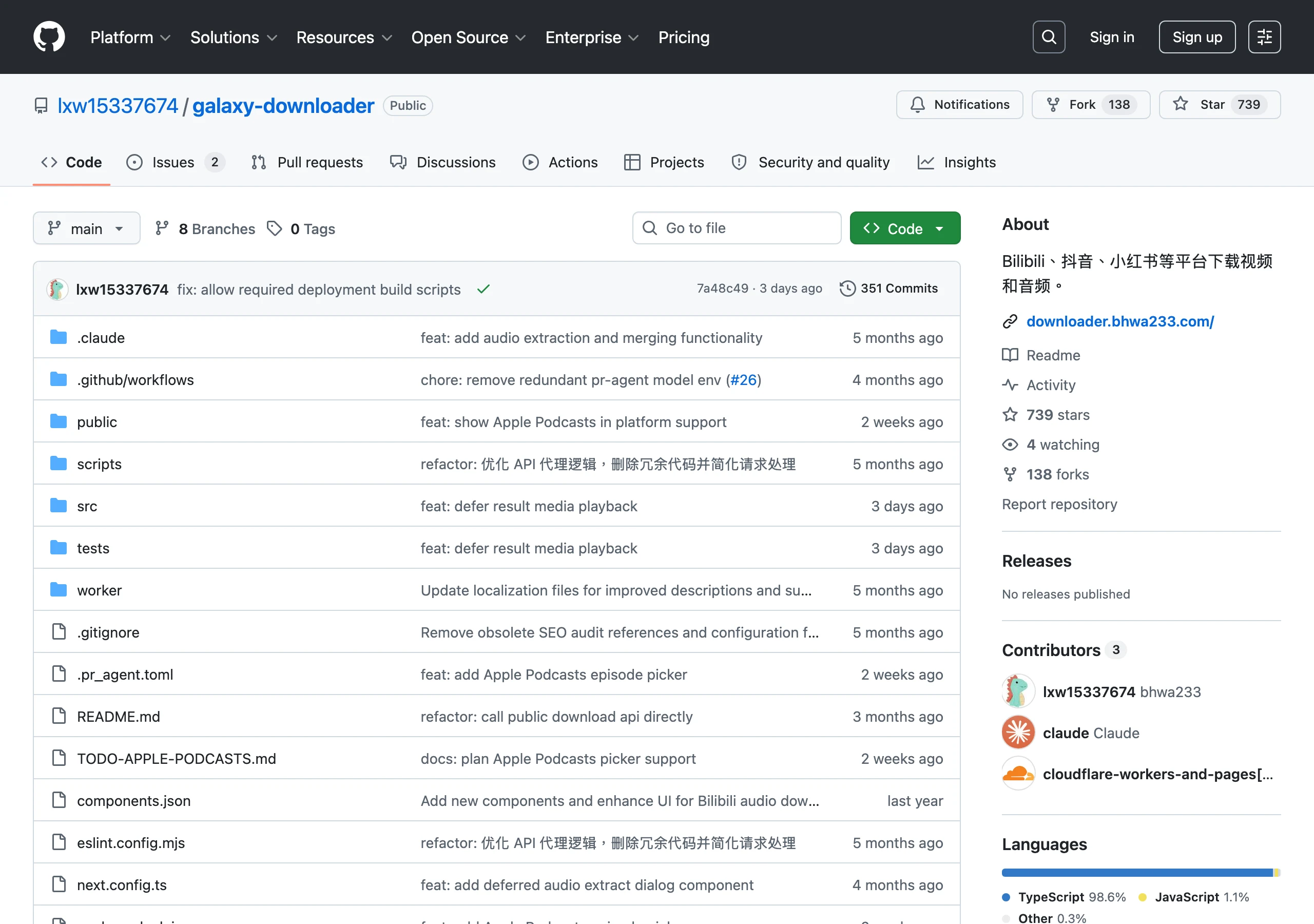Click the .gitignore file icon

(x=59, y=631)
